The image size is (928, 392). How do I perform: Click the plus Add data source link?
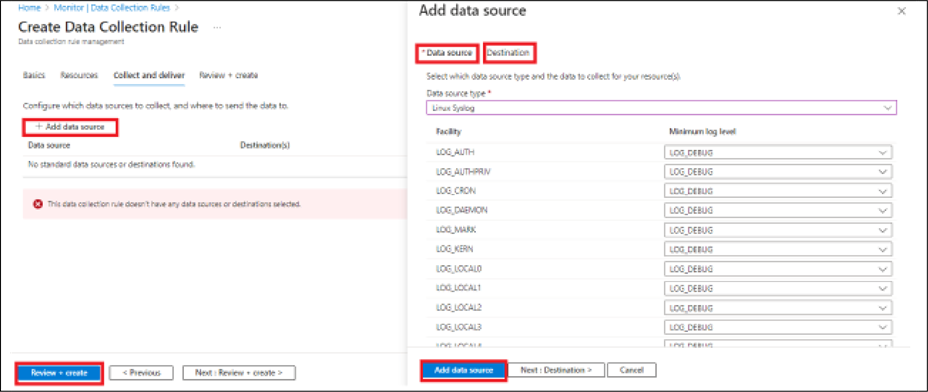[x=70, y=127]
